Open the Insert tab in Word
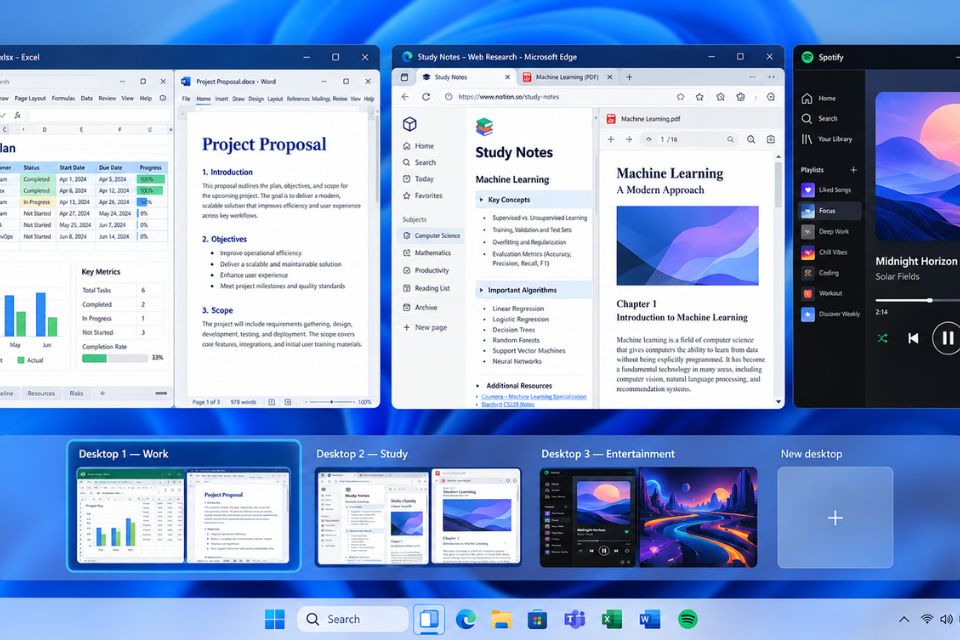960x640 pixels. point(222,99)
